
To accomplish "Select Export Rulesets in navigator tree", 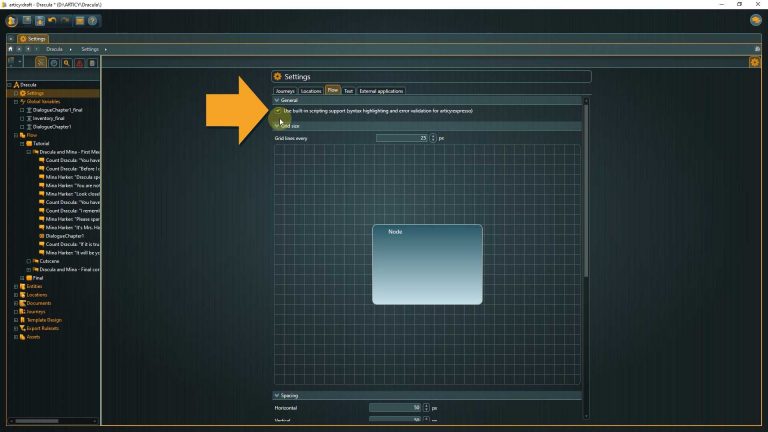I will pos(43,328).
